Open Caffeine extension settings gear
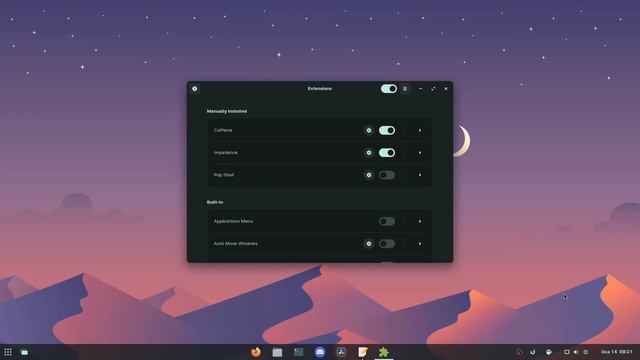640x360 pixels. [369, 130]
